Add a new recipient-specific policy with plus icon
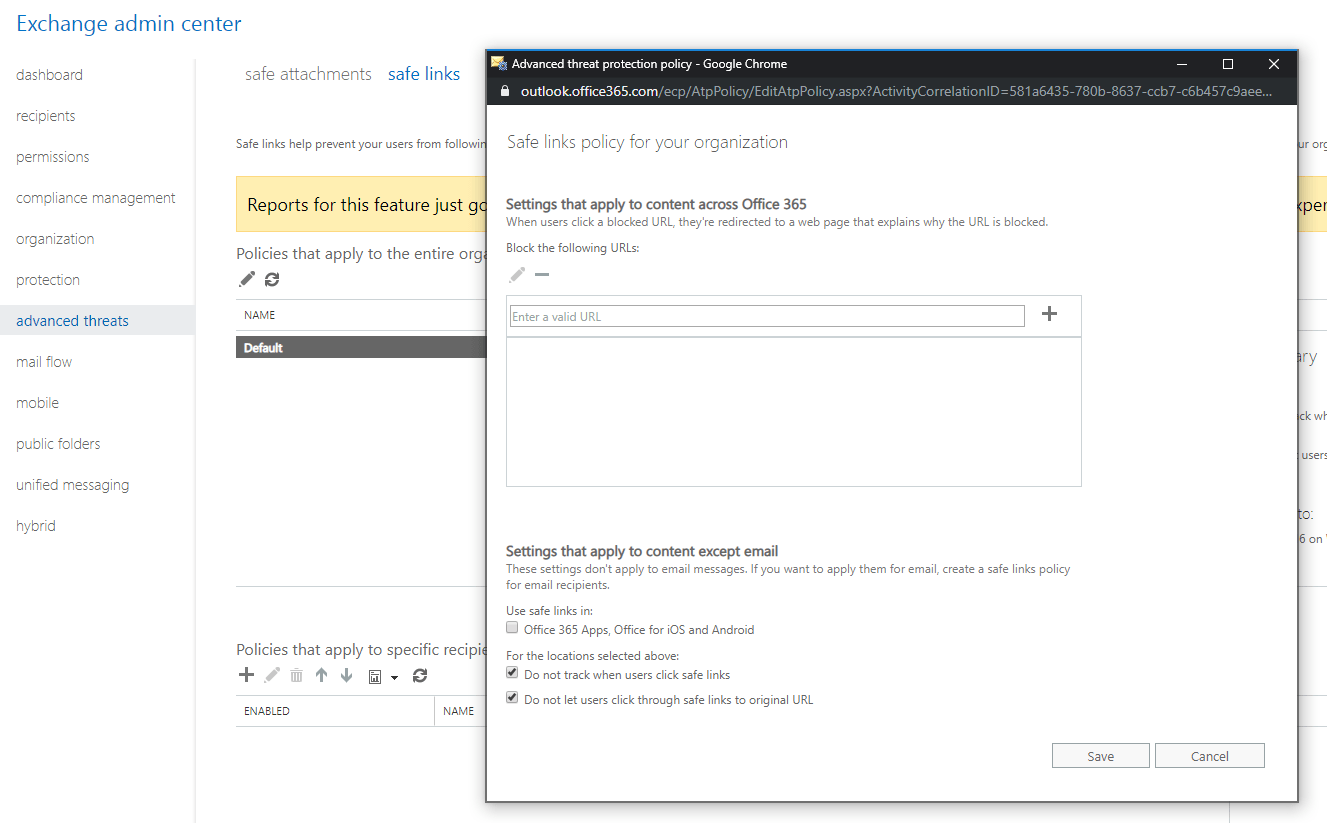Screen dimensions: 1327x823 246,675
